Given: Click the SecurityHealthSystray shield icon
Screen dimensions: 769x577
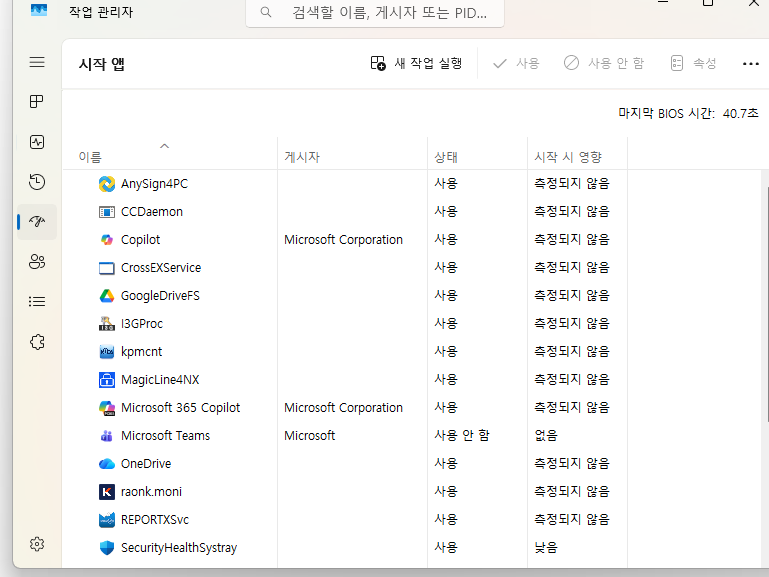Looking at the screenshot, I should tap(107, 548).
